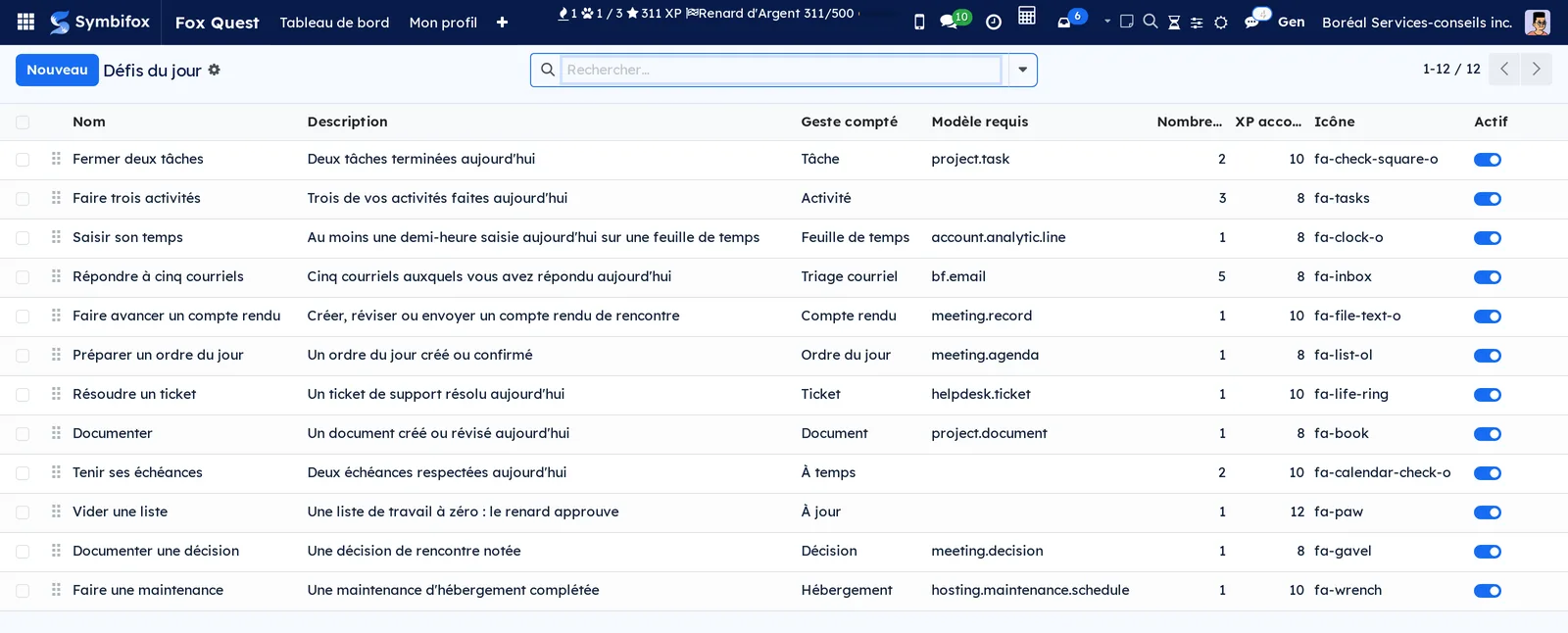Open conversations with 10 unread messages
The height and width of the screenshot is (633, 1568).
pos(954,20)
